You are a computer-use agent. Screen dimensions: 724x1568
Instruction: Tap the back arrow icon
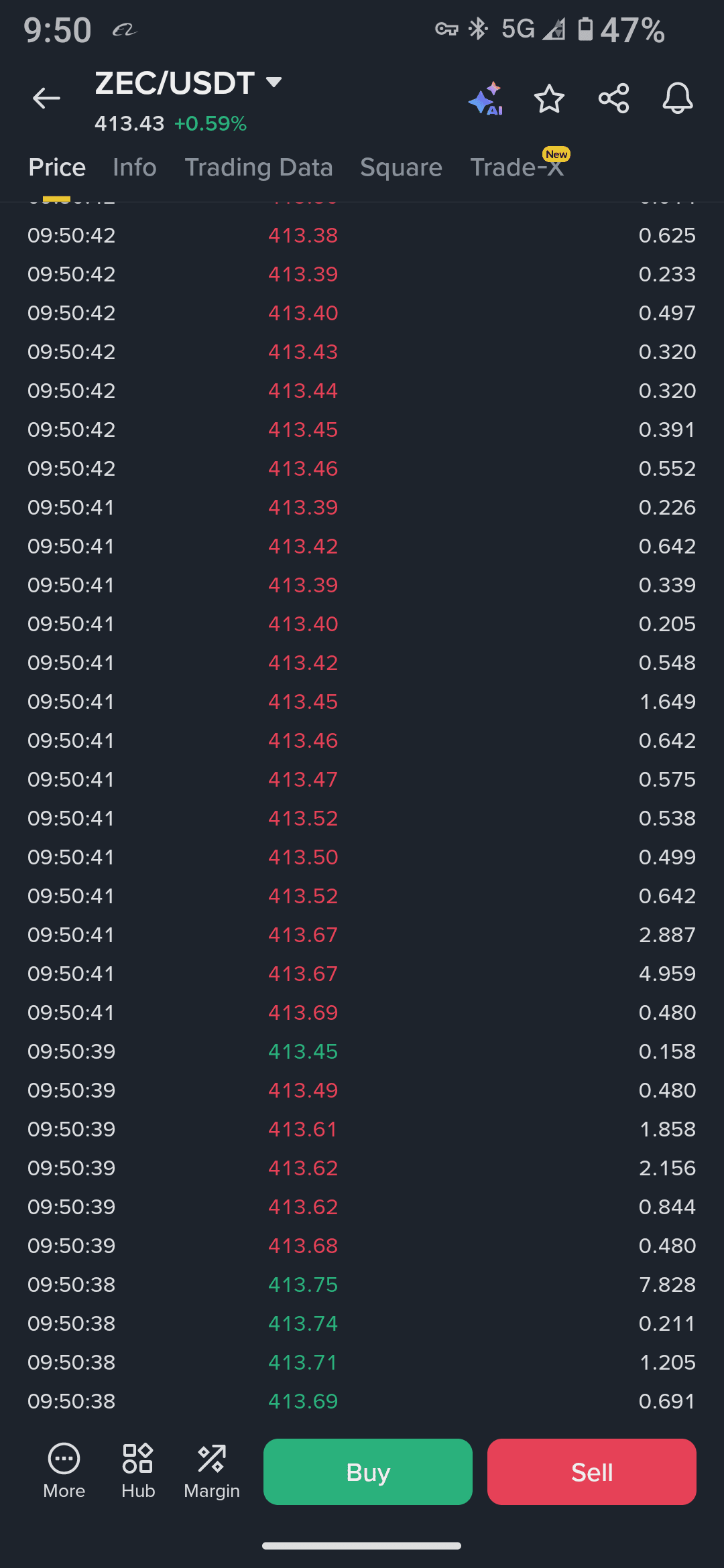coord(46,99)
